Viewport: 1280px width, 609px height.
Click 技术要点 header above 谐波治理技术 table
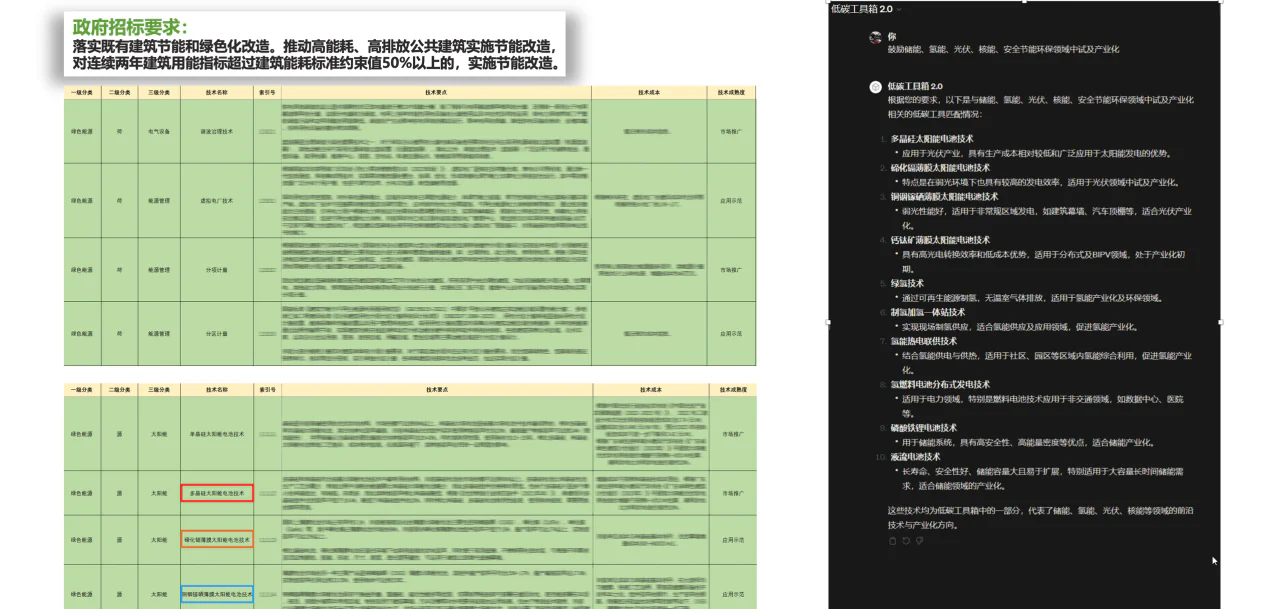tap(436, 92)
